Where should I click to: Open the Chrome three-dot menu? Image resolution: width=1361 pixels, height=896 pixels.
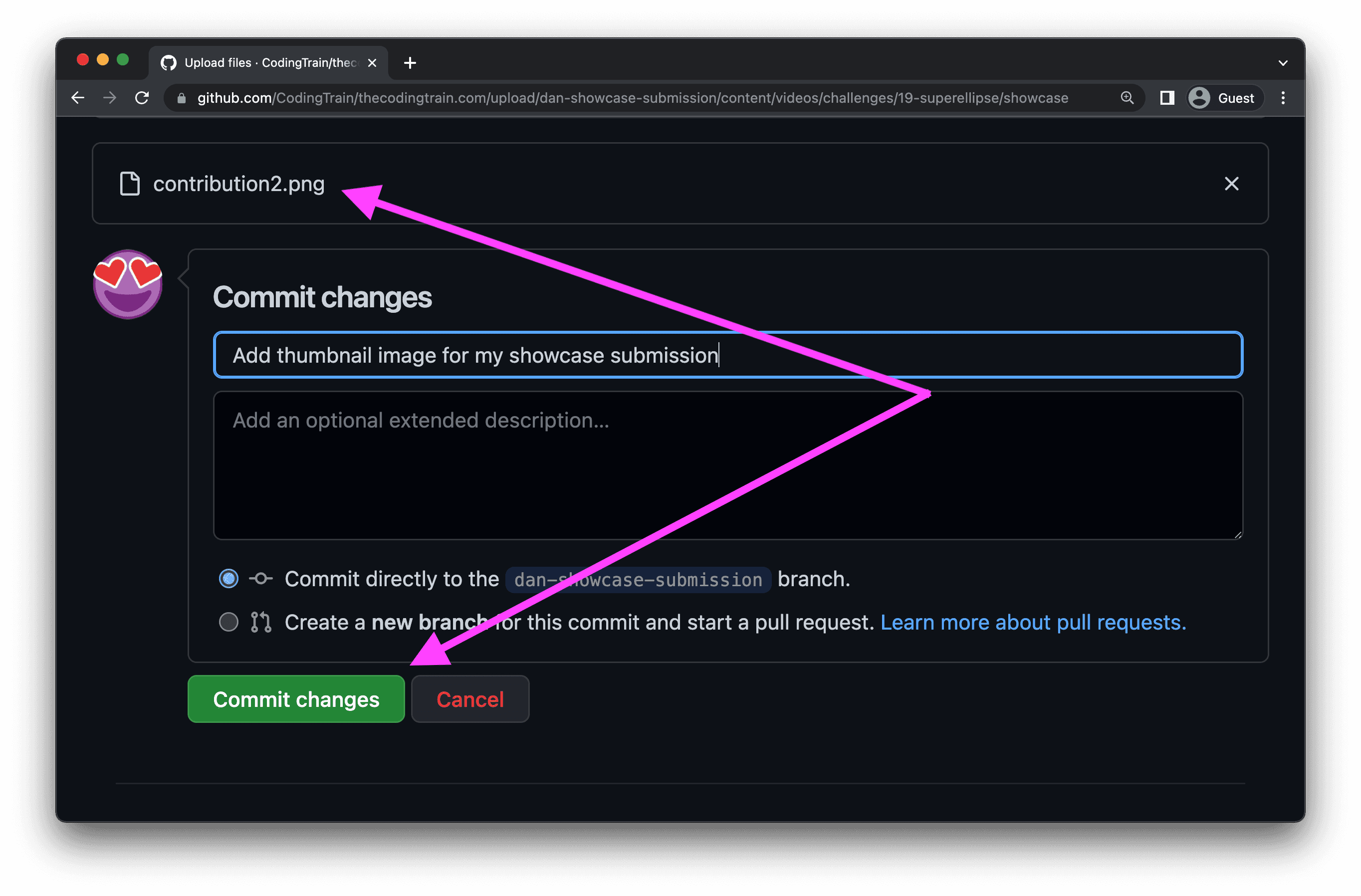coord(1283,98)
